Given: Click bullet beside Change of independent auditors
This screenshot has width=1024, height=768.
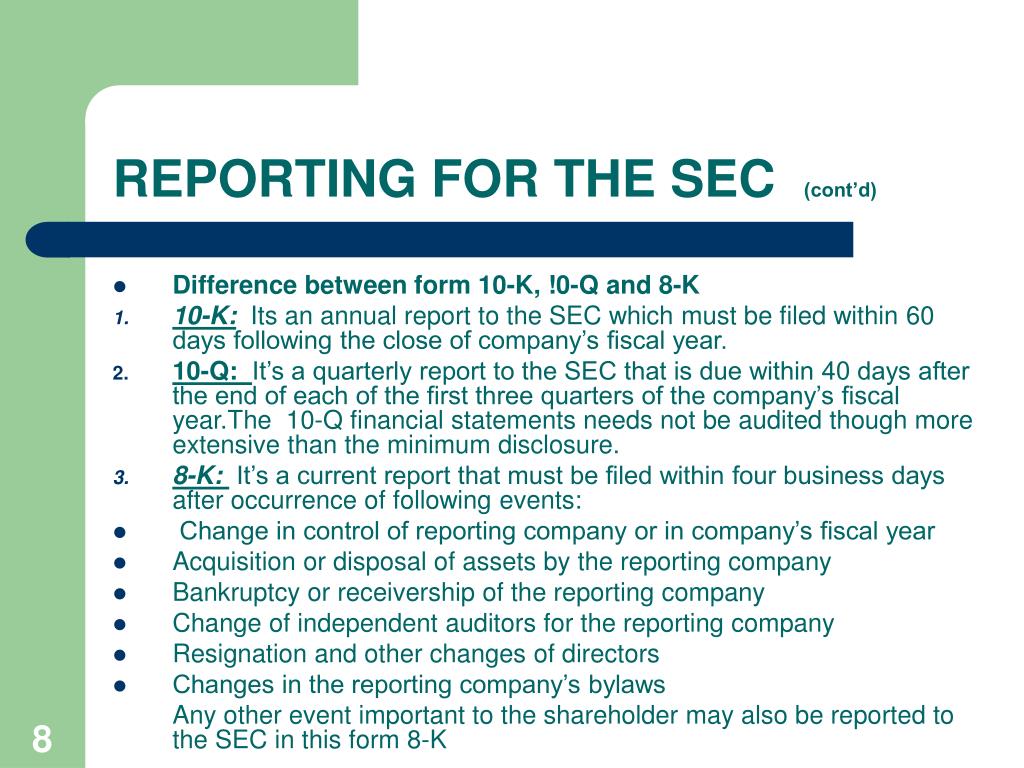Looking at the screenshot, I should (x=120, y=624).
